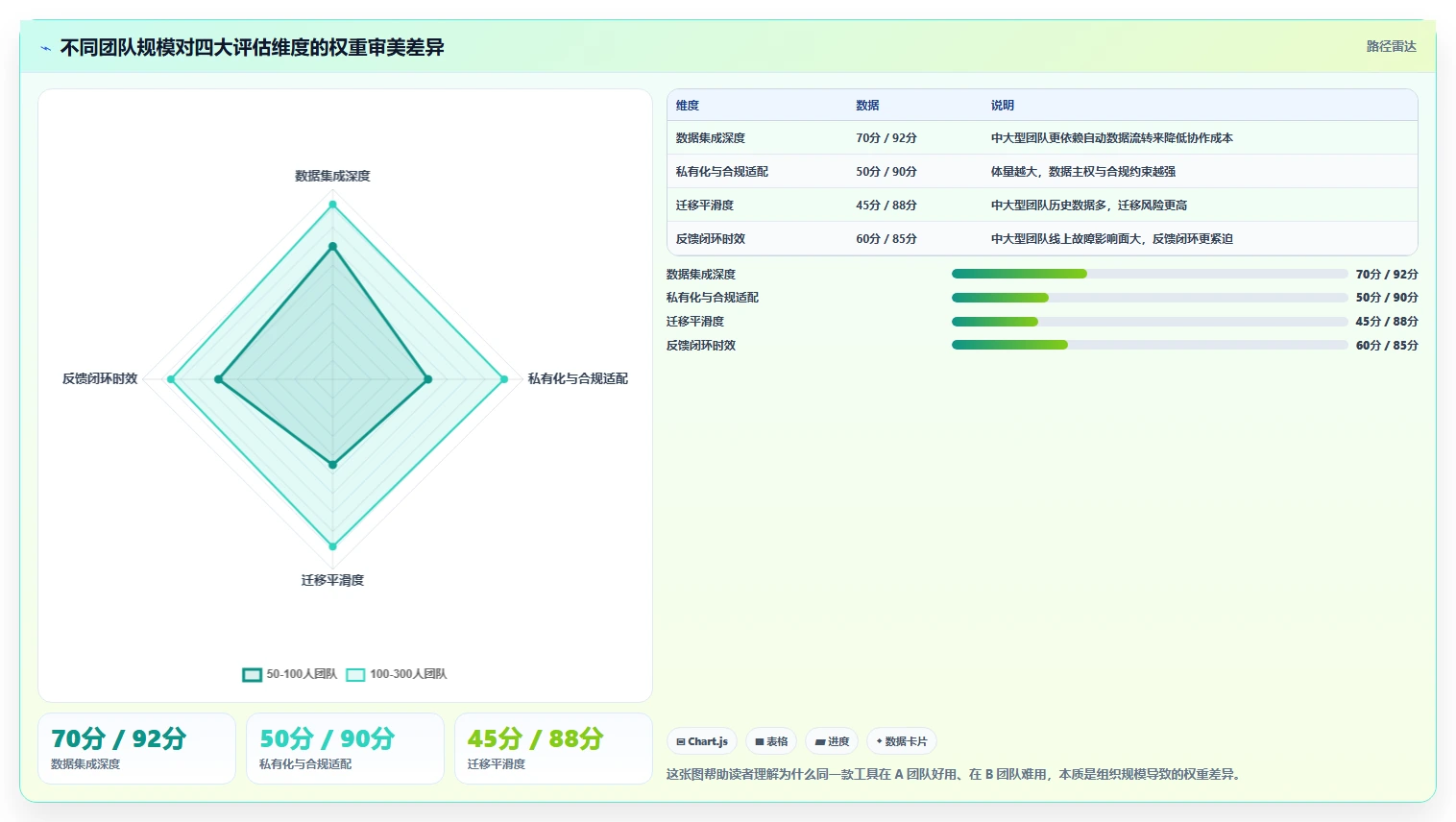Open the 70分 / 92分 data card
This screenshot has width=1456, height=822.
coord(136,748)
